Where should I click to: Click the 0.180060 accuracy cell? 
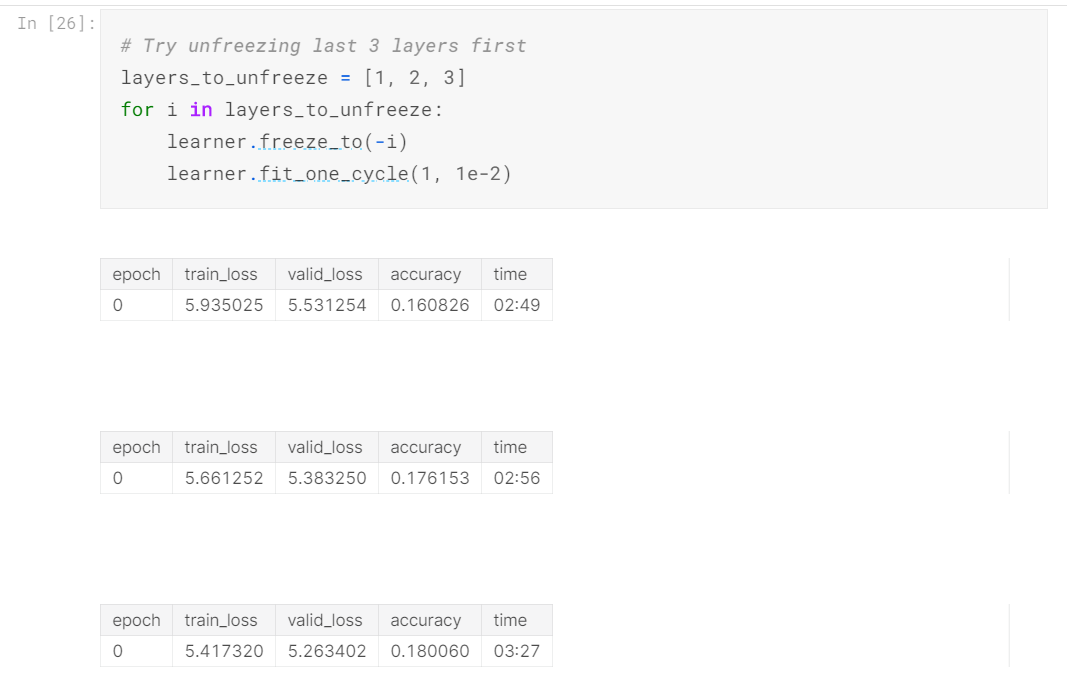[x=430, y=651]
